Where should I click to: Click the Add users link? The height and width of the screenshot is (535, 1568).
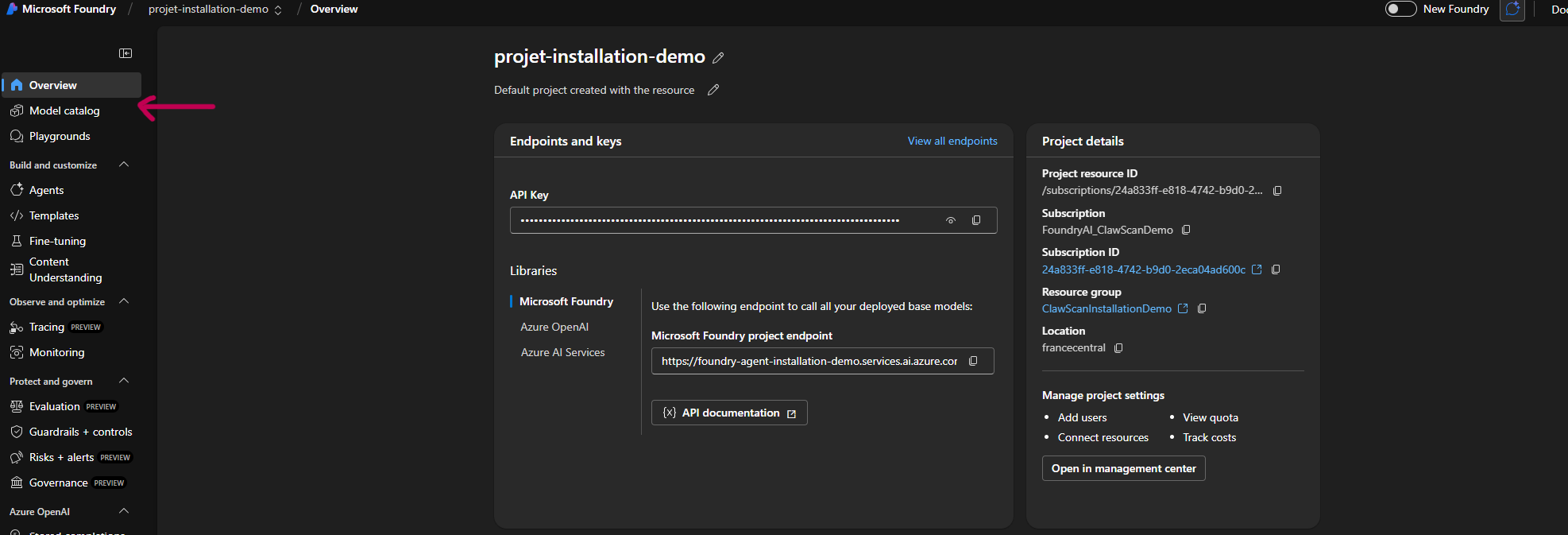pyautogui.click(x=1082, y=417)
